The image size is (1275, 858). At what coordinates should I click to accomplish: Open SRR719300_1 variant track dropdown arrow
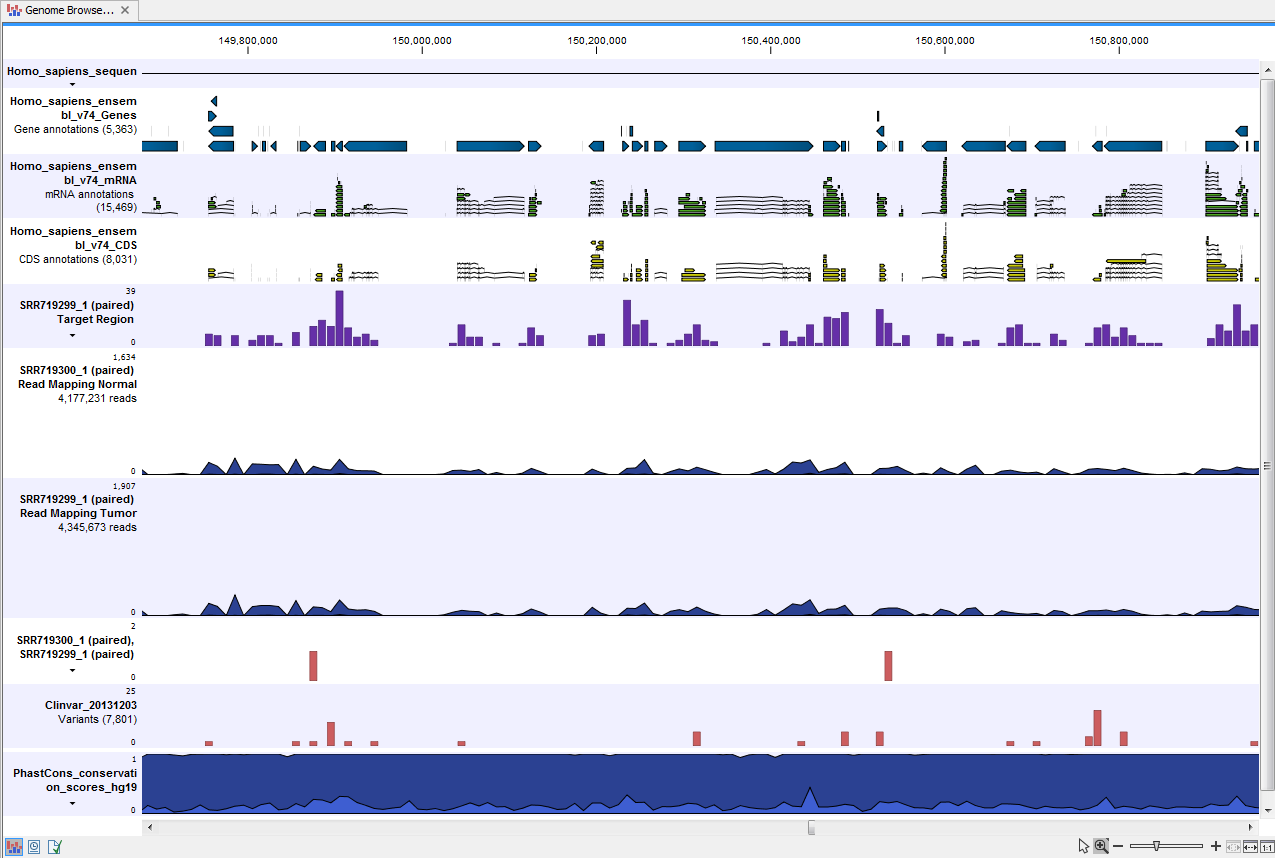[71, 669]
